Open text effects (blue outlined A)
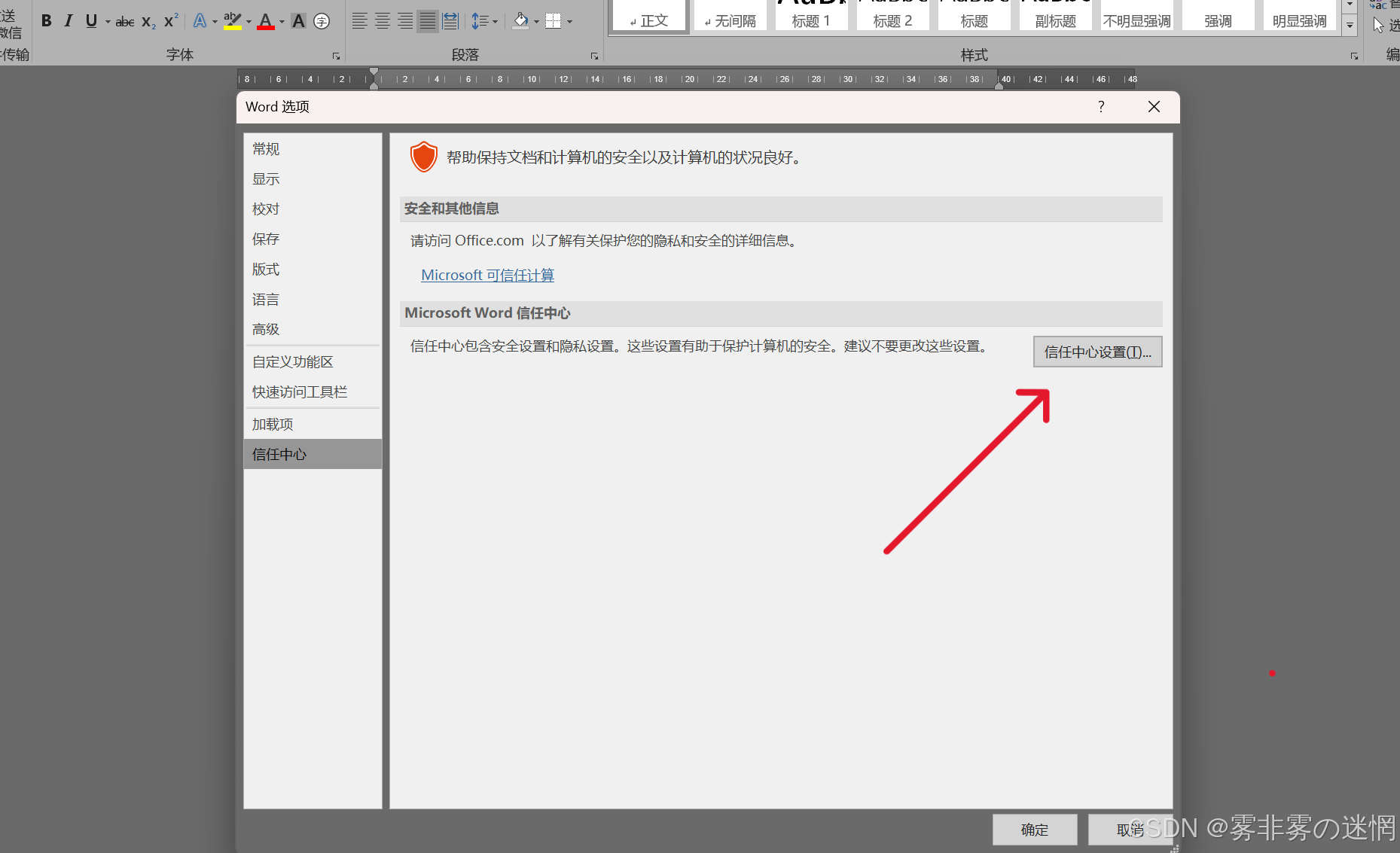1400x853 pixels. coord(200,21)
